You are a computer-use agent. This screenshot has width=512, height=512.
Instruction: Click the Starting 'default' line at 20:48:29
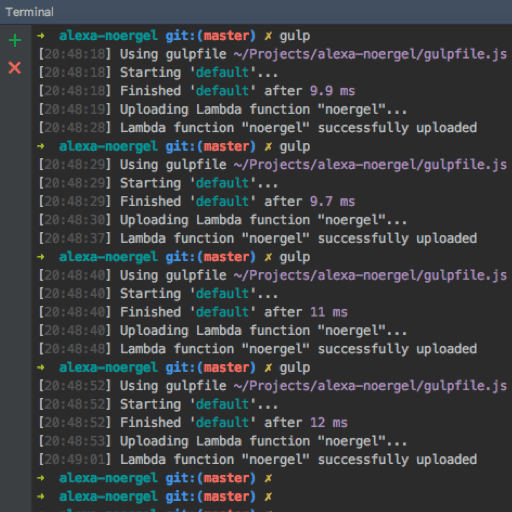point(158,183)
